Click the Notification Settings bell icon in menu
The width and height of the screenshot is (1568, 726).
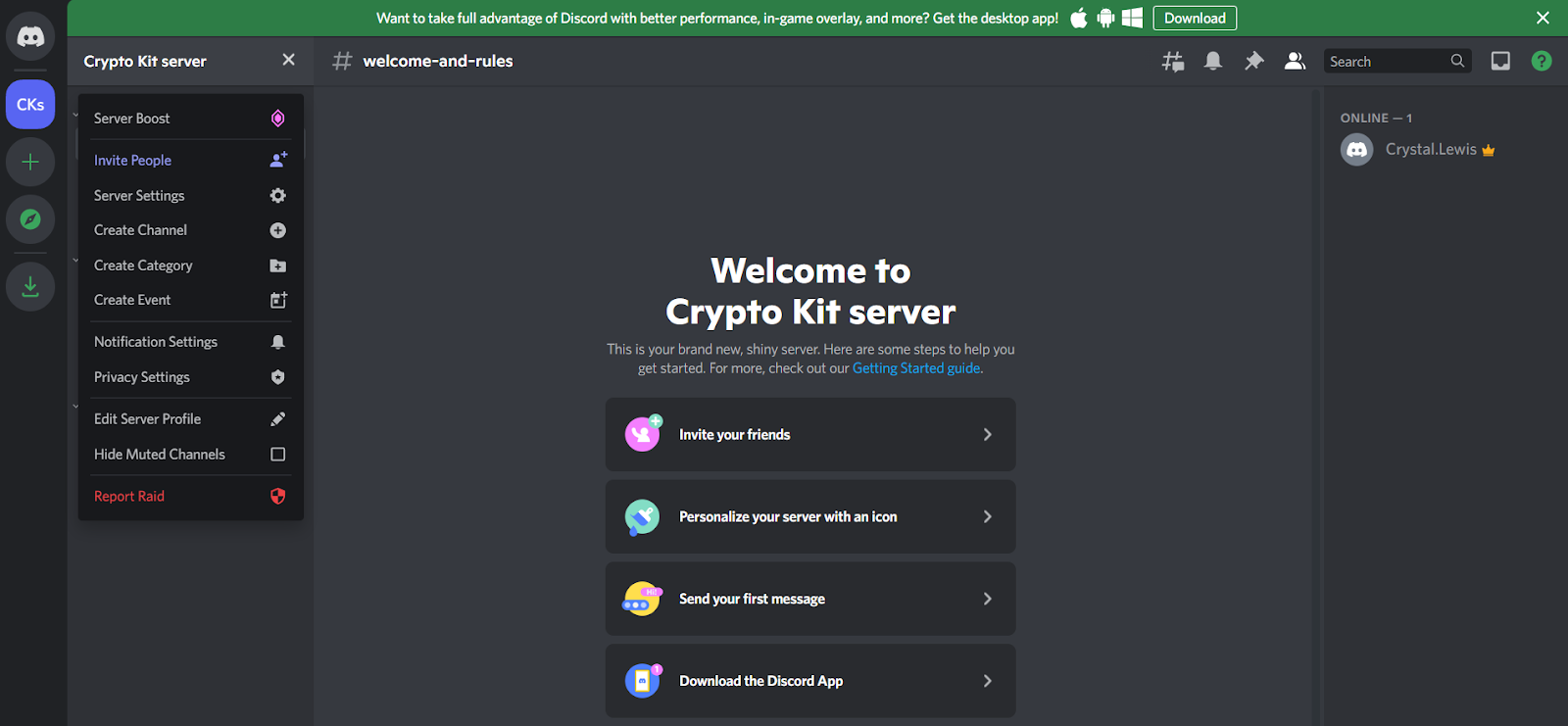(278, 342)
